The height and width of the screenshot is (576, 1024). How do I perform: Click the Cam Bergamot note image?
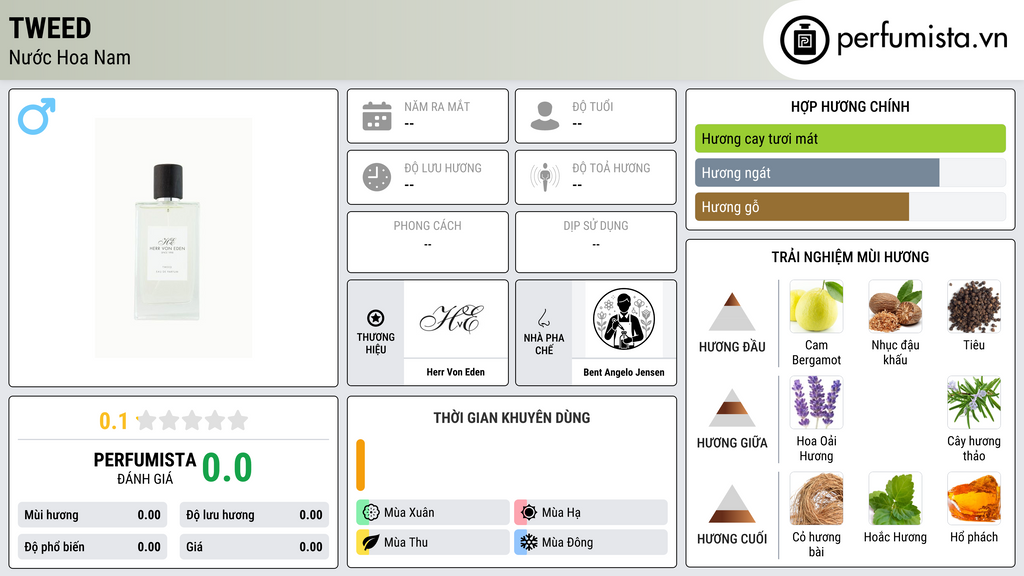click(816, 307)
